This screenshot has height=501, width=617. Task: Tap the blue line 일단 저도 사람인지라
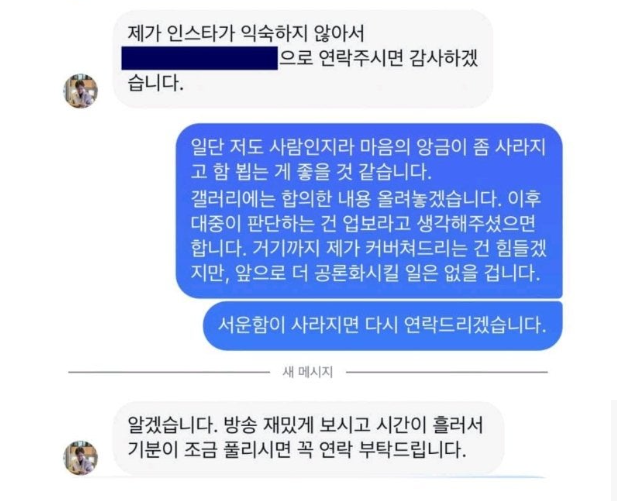click(368, 147)
